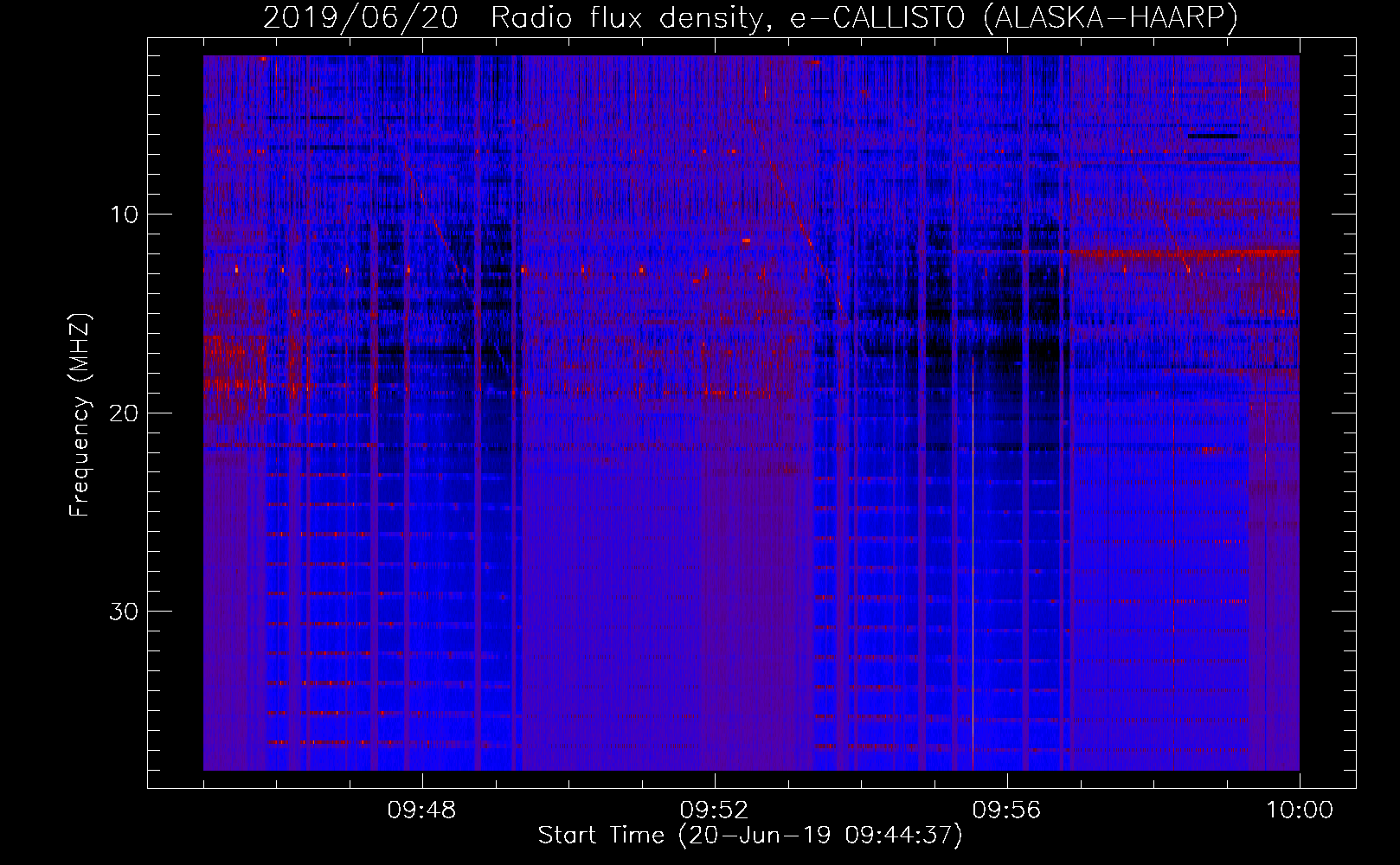
Task: Click the plot title 'Radio flux density, e-CALLISTO (ALASKA-HAARP)'
Action: 864,18
